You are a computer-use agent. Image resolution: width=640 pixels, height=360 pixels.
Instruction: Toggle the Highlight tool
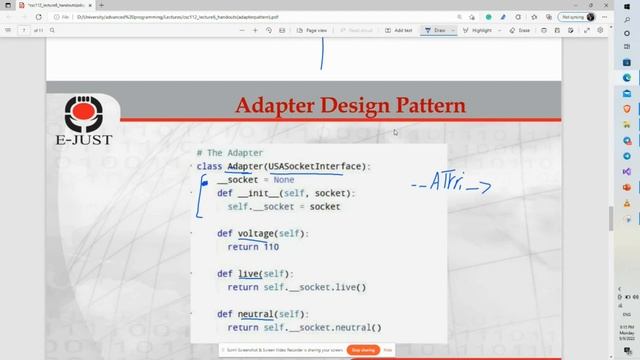477,30
